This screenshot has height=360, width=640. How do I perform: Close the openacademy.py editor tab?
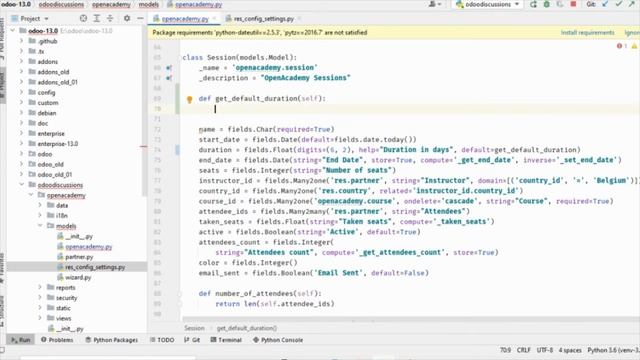(x=214, y=19)
